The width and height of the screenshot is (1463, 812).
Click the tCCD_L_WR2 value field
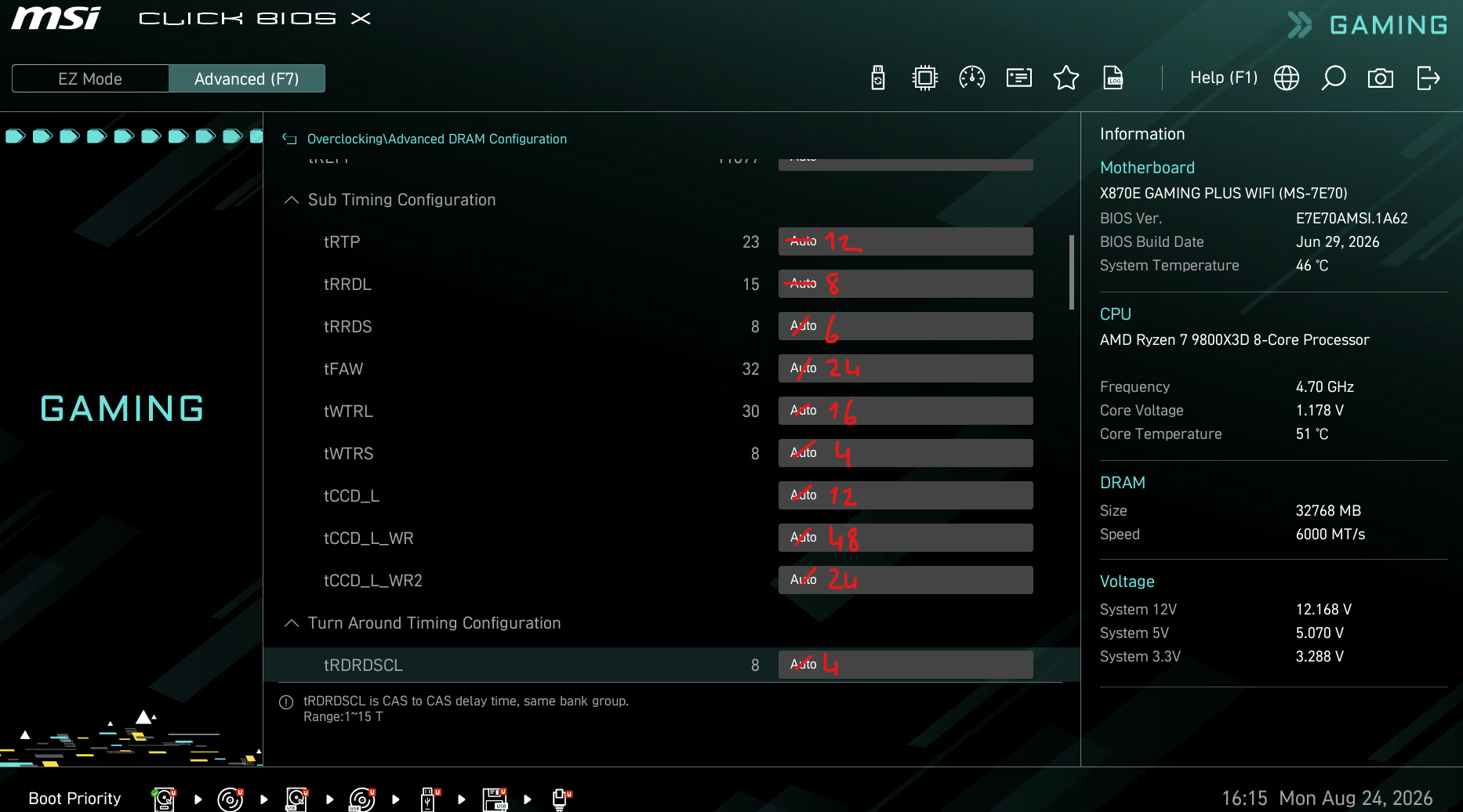(x=906, y=580)
